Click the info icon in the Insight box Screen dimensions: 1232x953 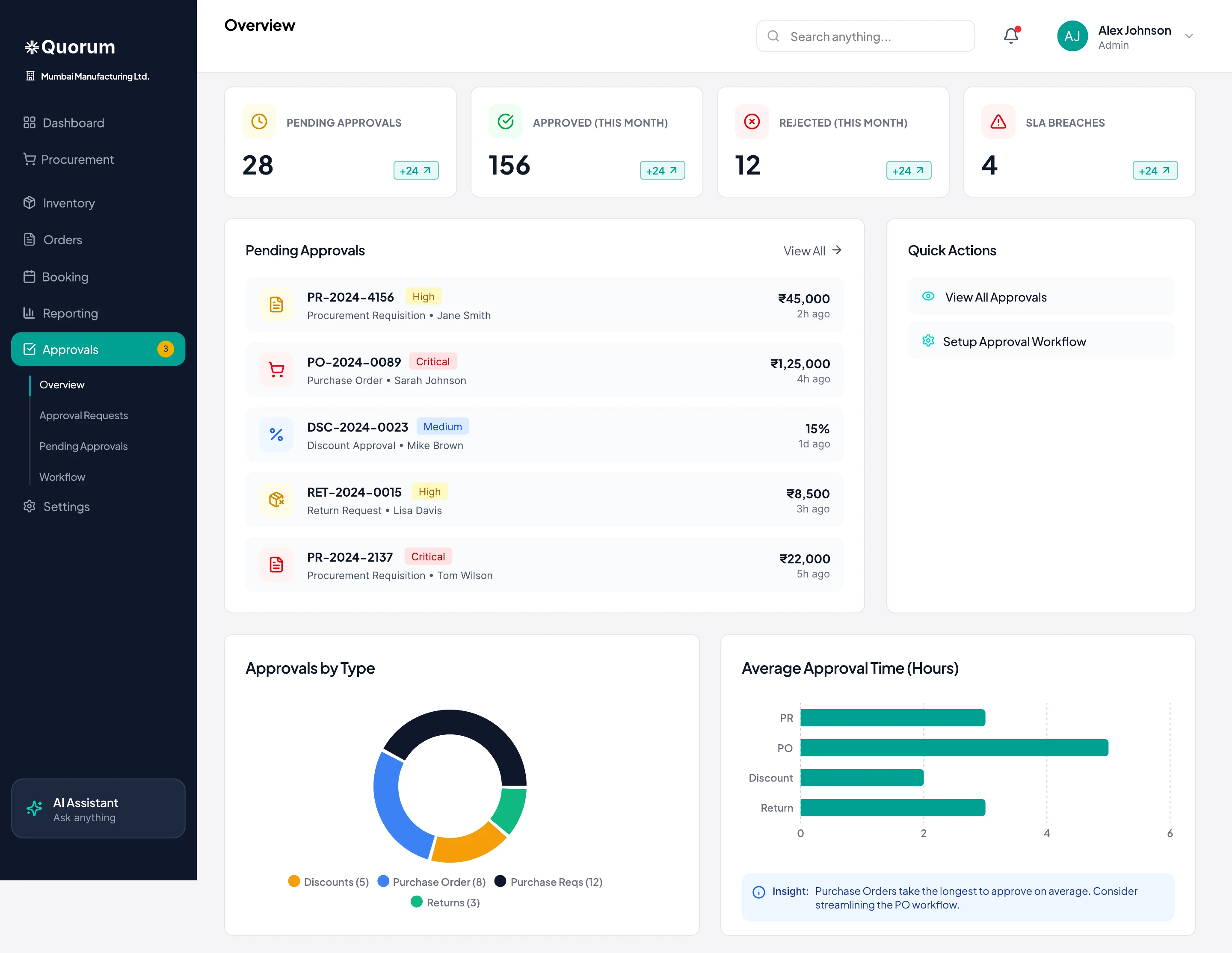(x=759, y=892)
